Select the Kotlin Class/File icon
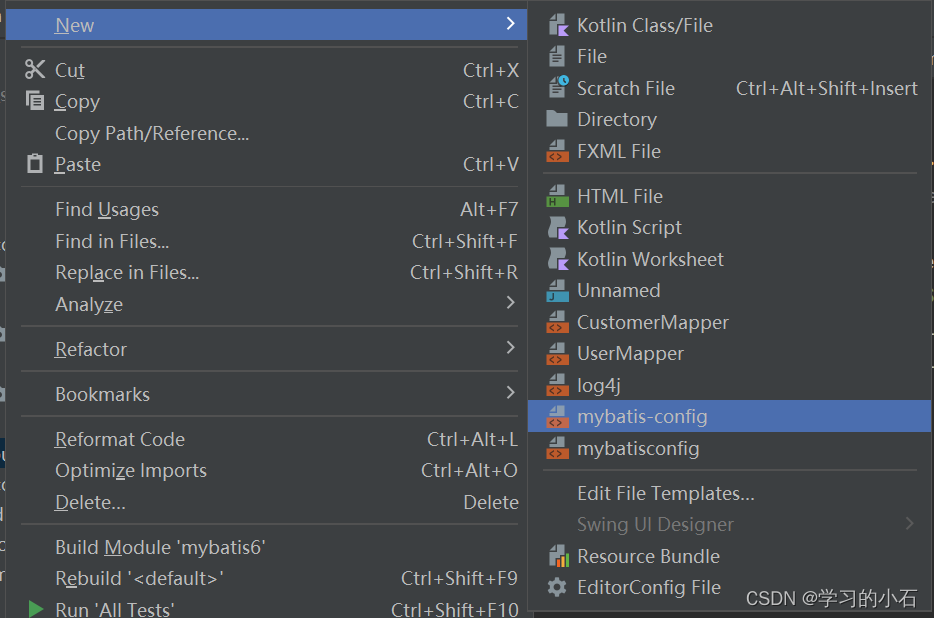 (x=557, y=25)
